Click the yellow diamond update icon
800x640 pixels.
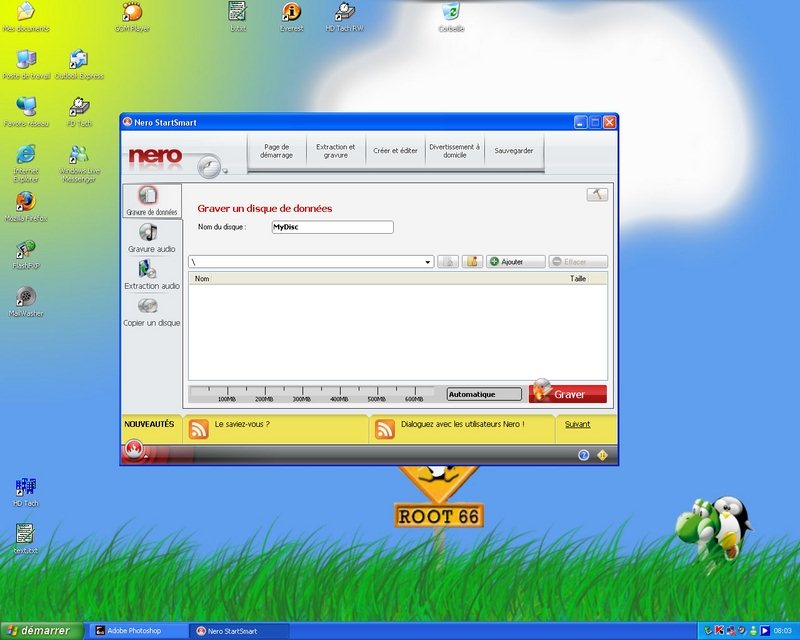click(x=602, y=455)
